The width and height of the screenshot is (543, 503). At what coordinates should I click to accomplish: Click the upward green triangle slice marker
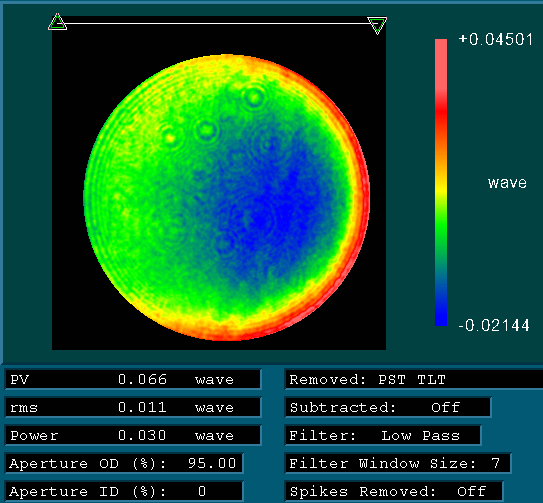pos(57,22)
